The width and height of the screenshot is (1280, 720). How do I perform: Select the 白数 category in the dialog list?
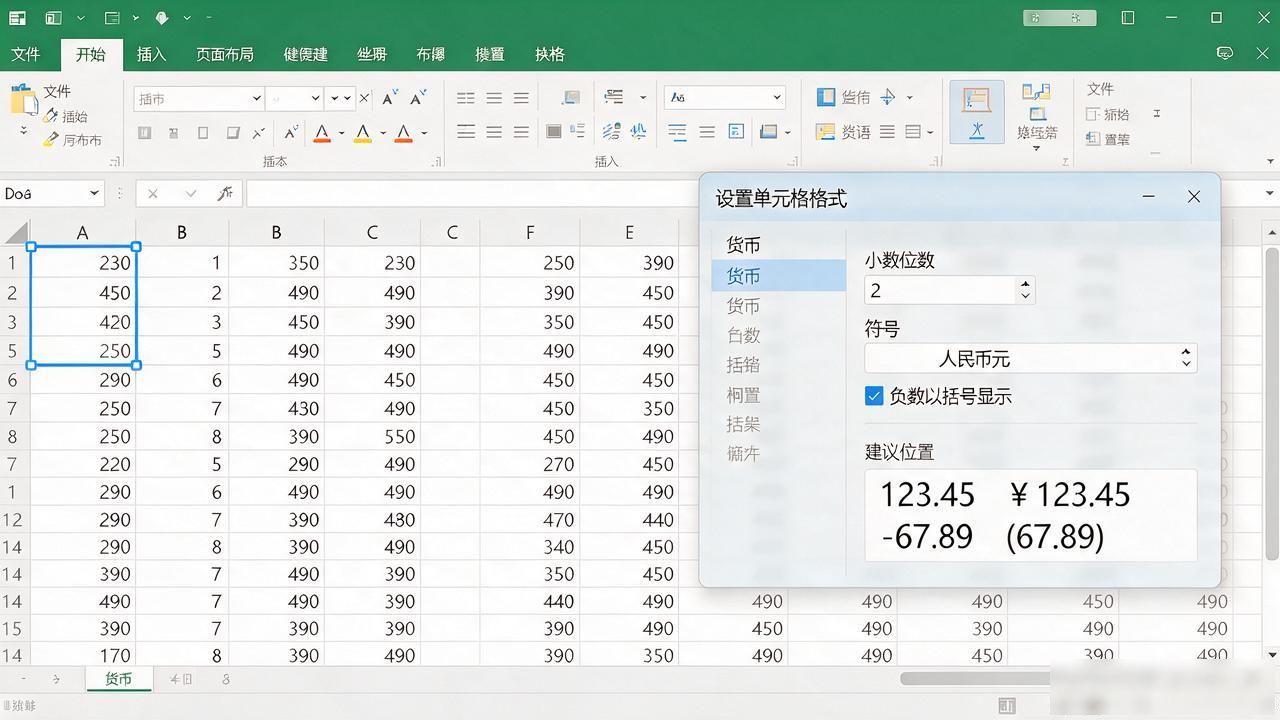click(743, 335)
